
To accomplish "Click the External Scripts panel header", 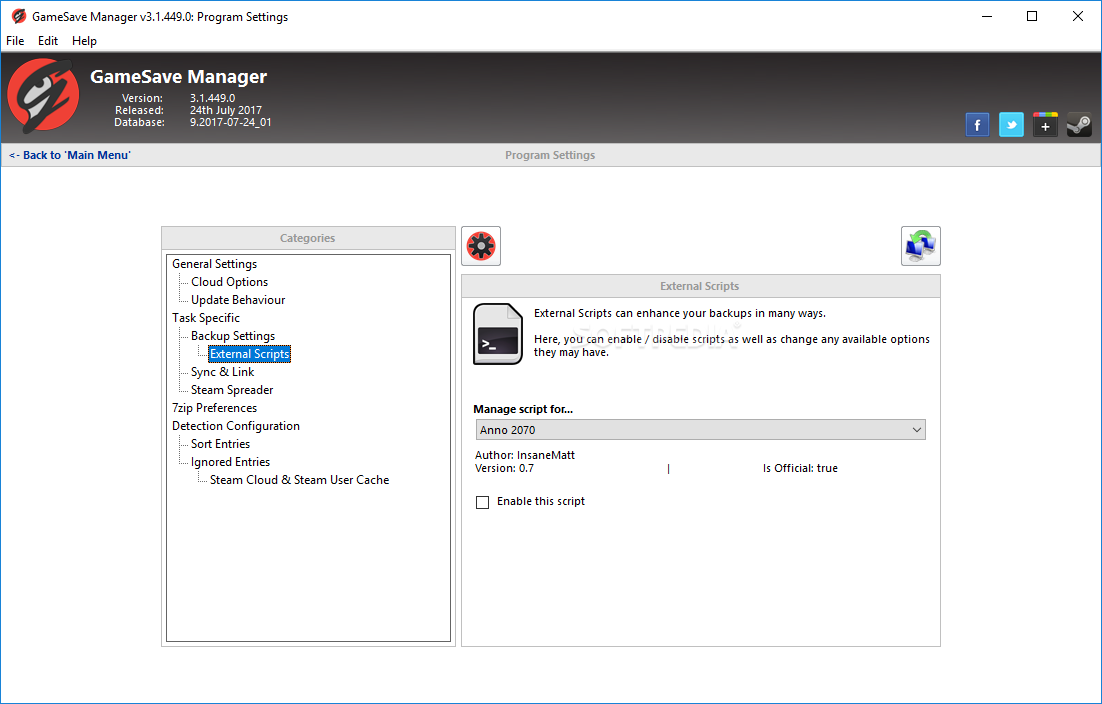I will (x=700, y=286).
